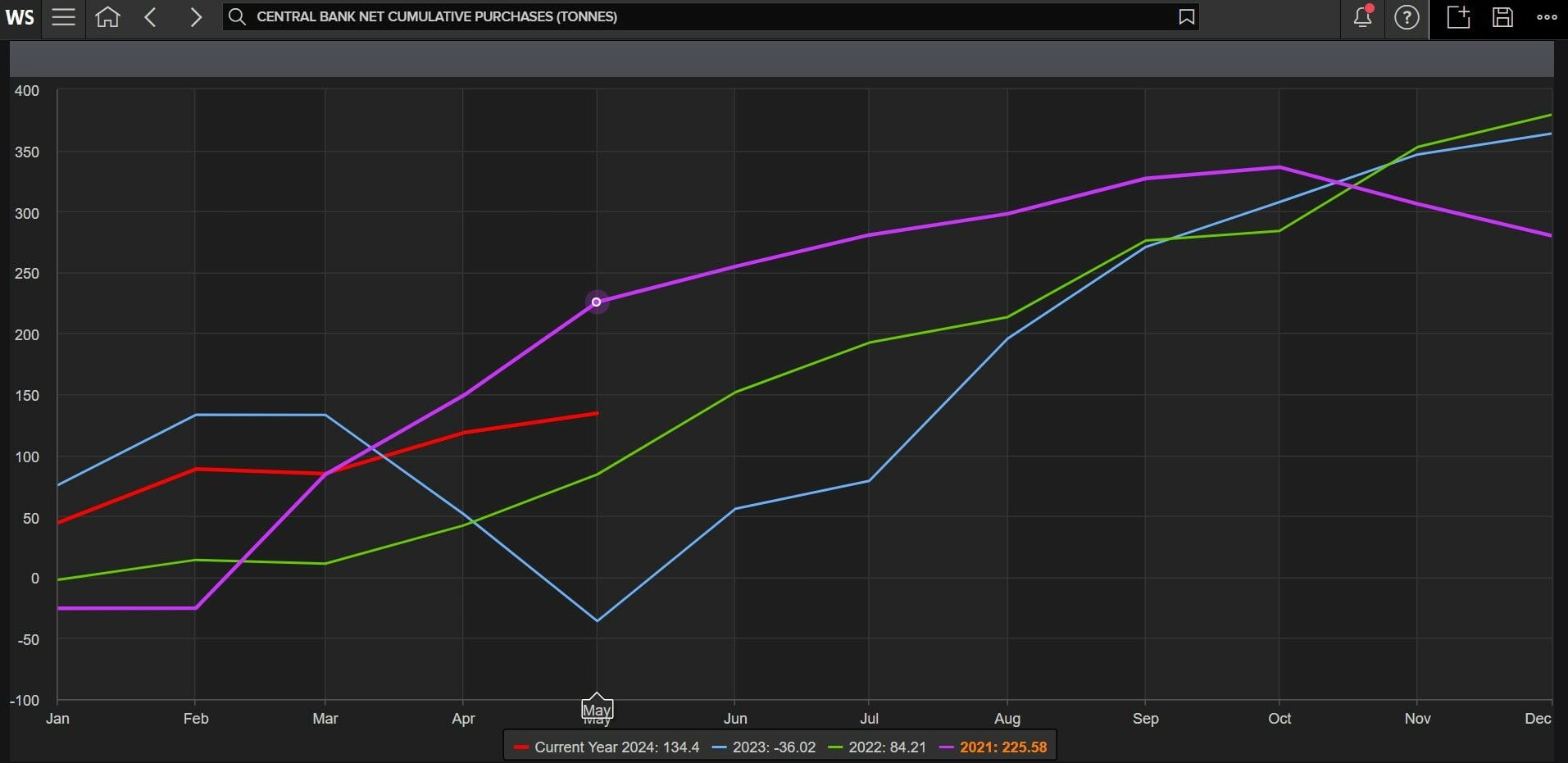Click the 400 y-axis value
Viewport: 1568px width, 763px height.
coord(27,91)
